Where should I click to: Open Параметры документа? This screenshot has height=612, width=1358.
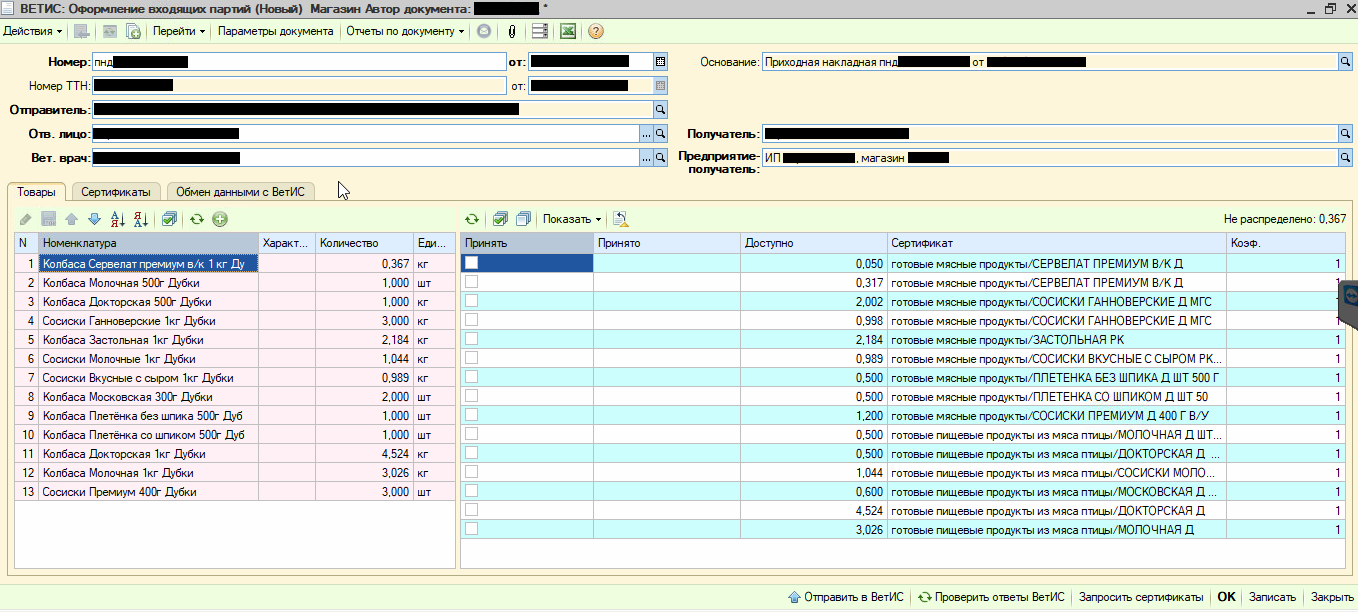click(276, 31)
